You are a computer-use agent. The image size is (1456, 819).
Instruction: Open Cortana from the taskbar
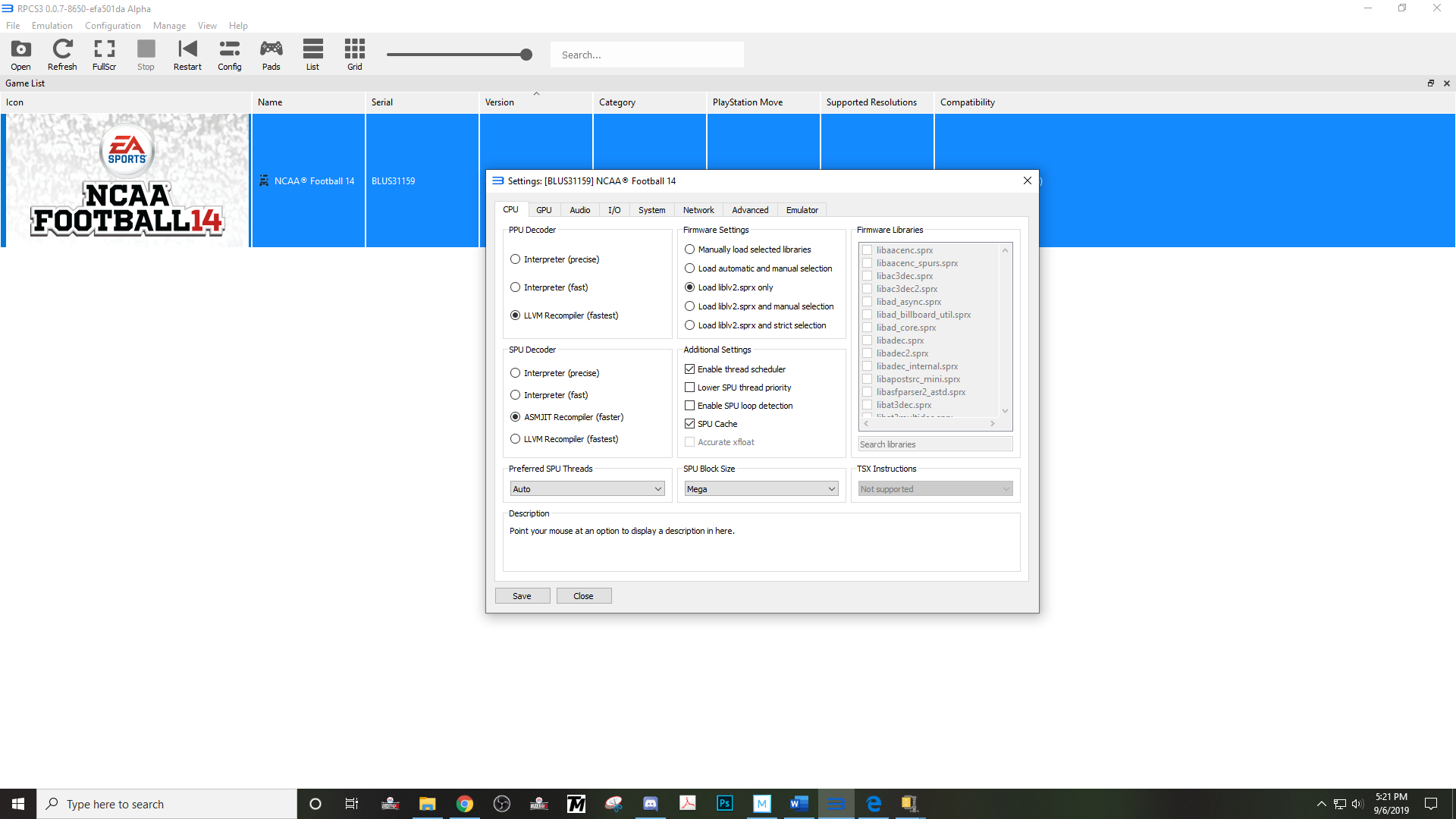tap(315, 804)
